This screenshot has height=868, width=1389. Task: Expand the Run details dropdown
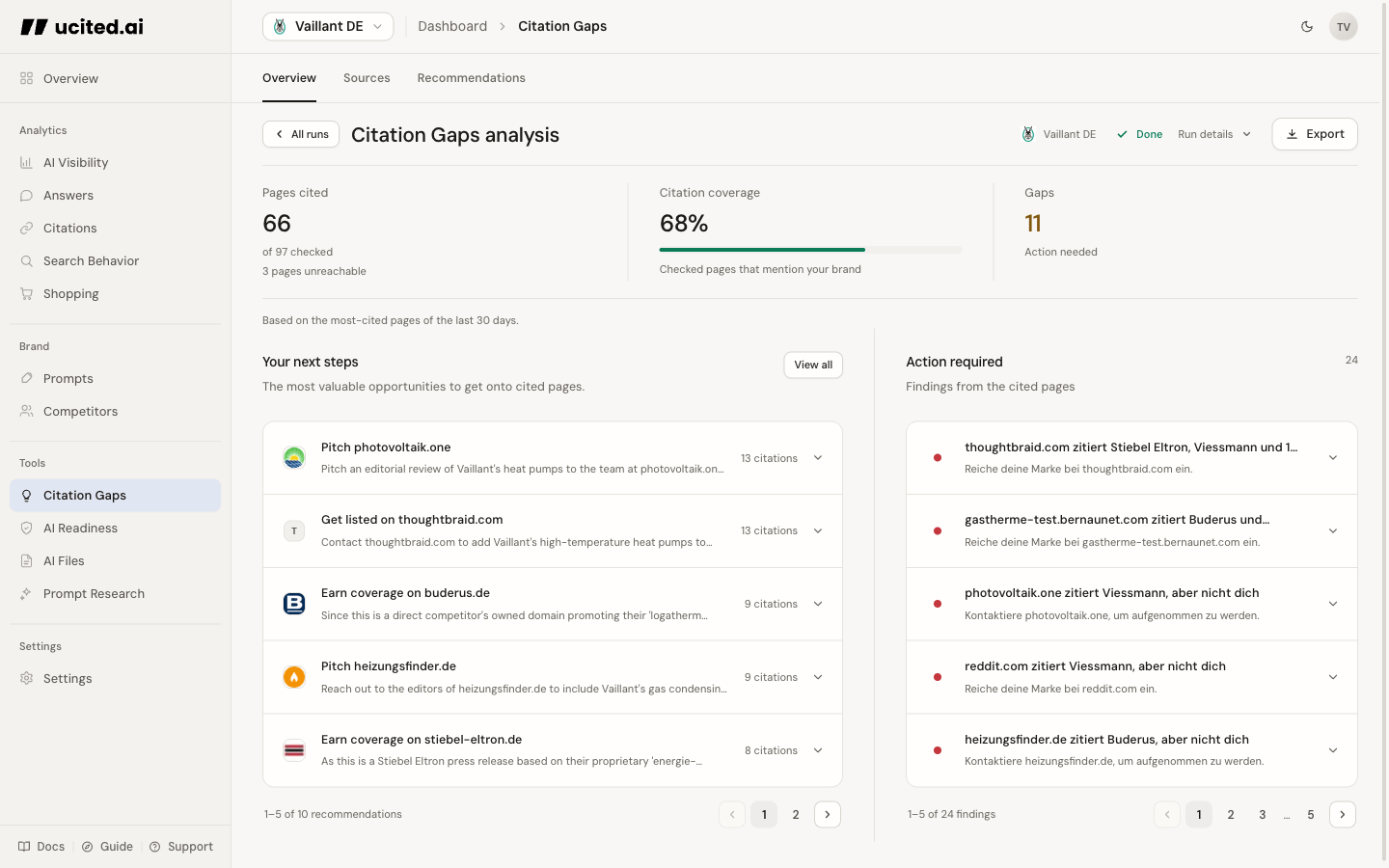tap(1214, 134)
